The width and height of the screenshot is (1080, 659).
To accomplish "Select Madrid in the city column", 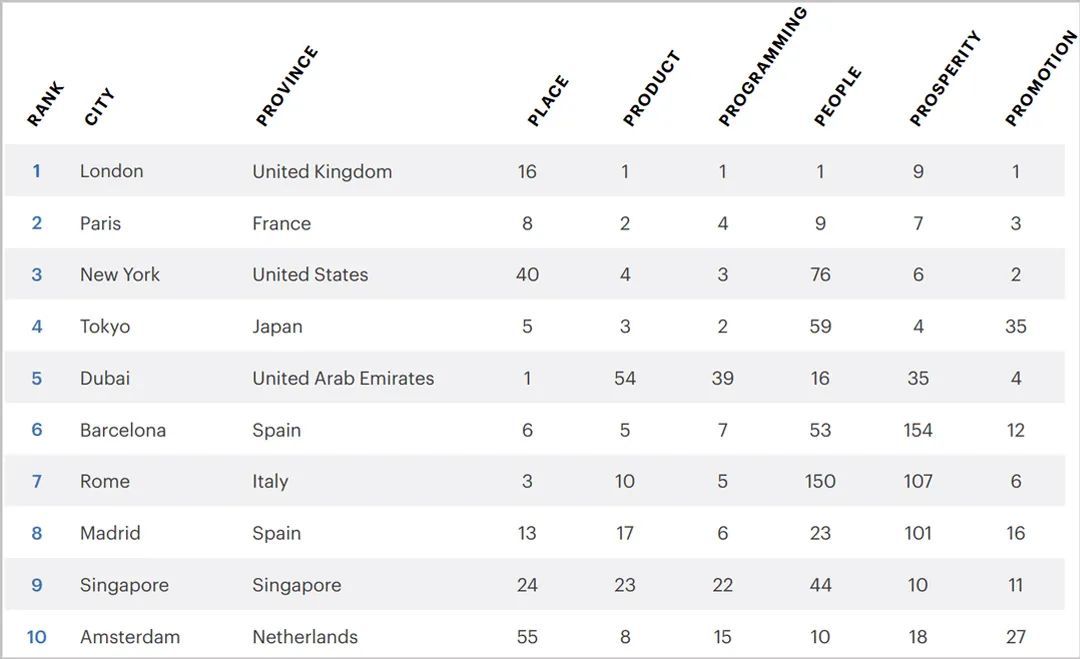I will (x=110, y=533).
